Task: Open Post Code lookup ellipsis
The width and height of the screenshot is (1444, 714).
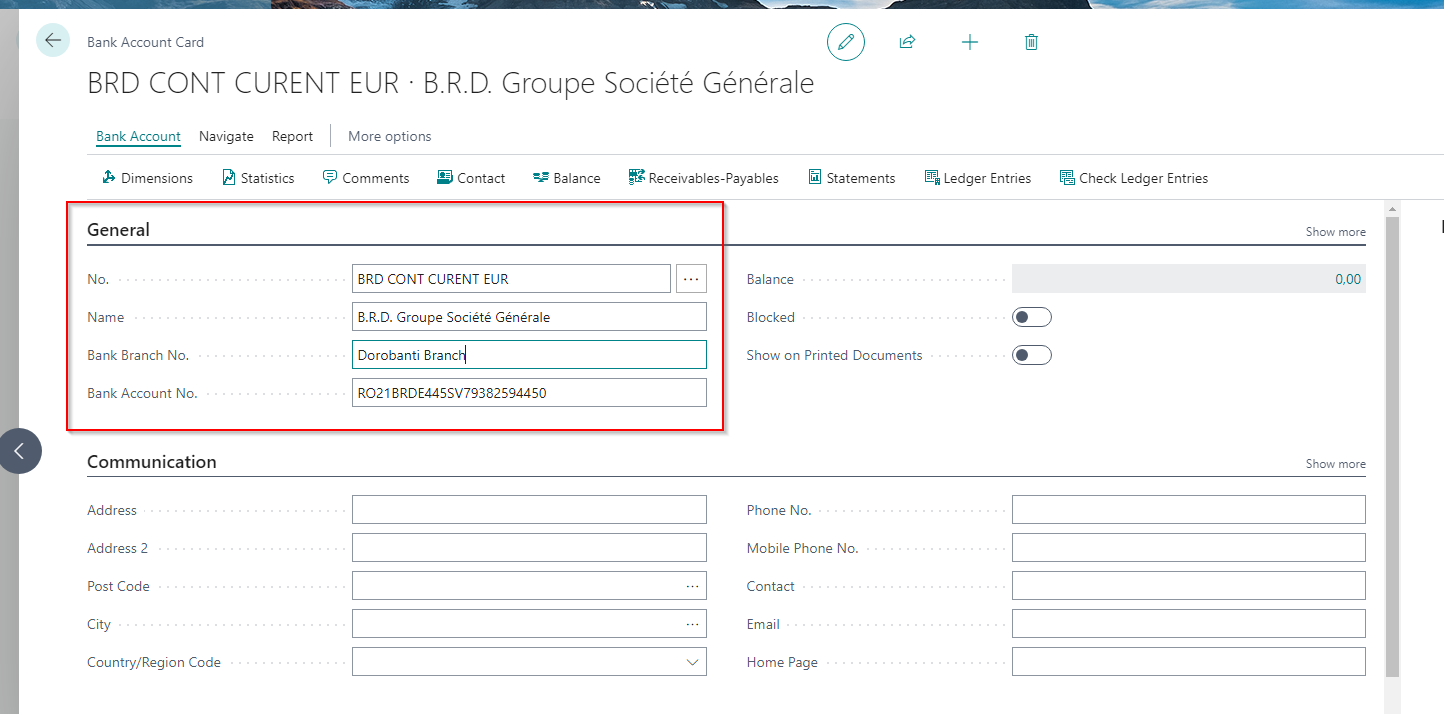Action: 693,586
